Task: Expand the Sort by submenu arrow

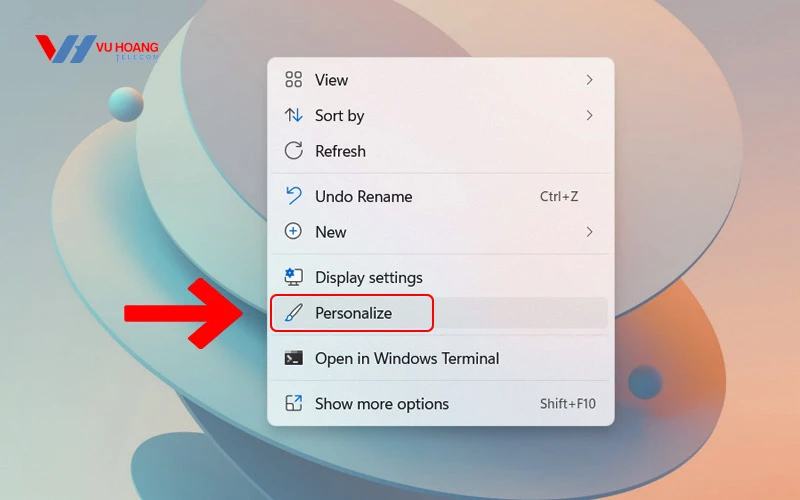Action: click(x=589, y=115)
